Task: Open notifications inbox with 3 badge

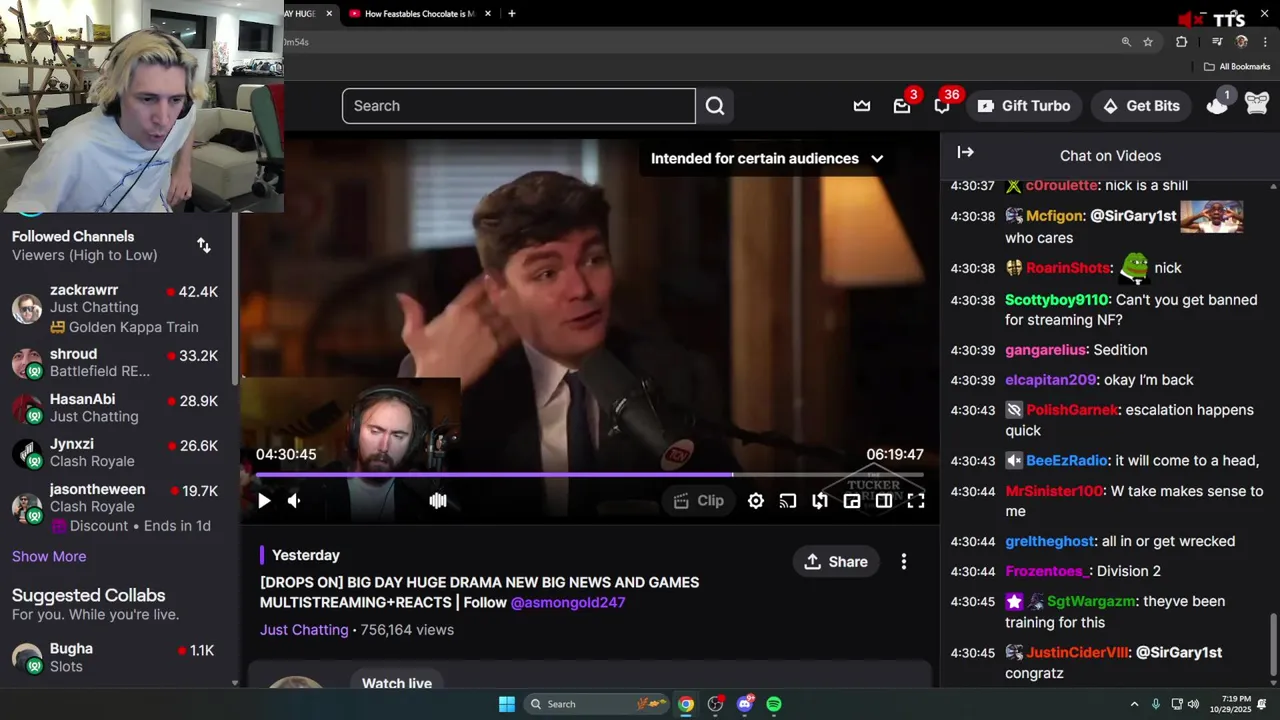Action: pyautogui.click(x=902, y=105)
